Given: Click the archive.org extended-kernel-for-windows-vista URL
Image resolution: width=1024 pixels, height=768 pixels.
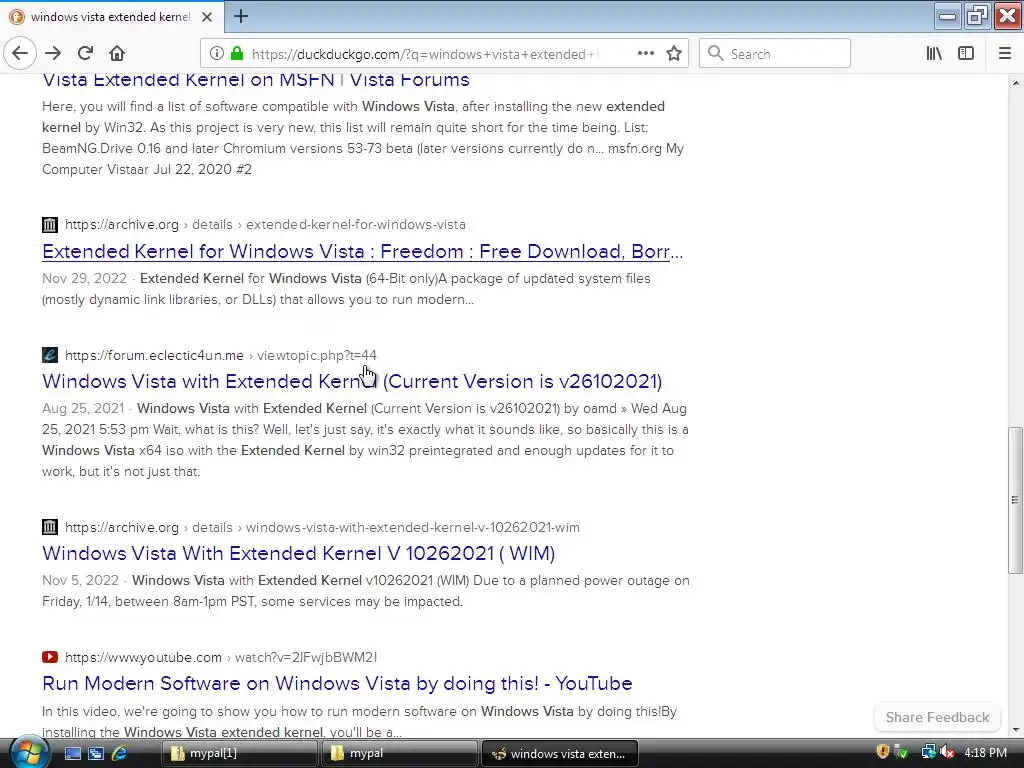Looking at the screenshot, I should pyautogui.click(x=265, y=225).
